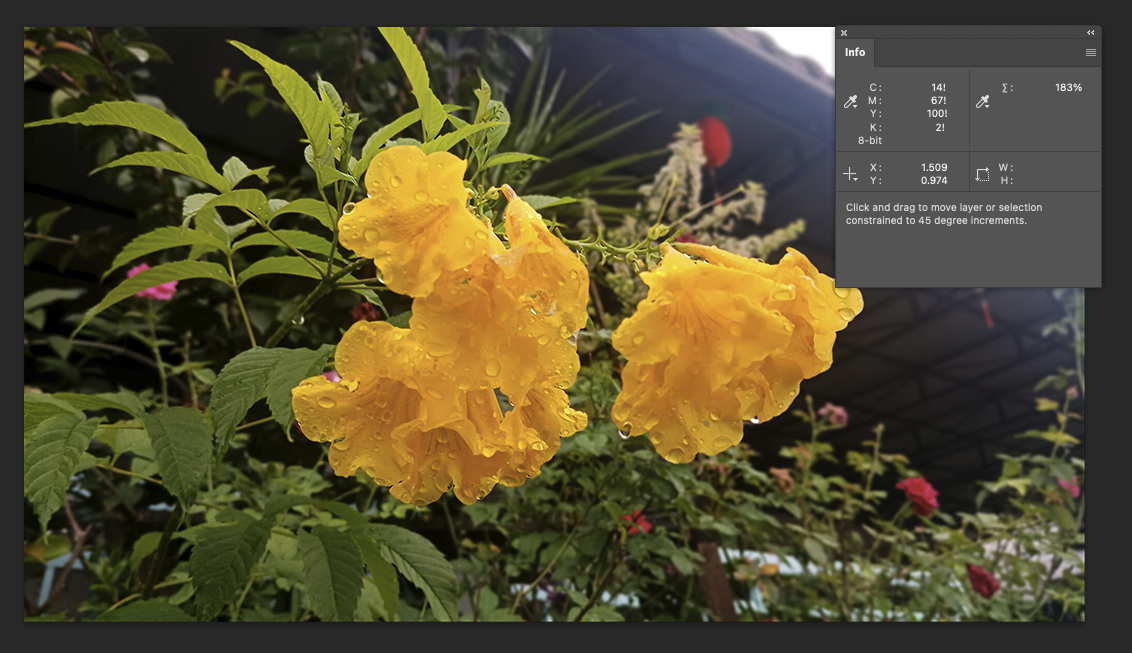Click the 183% total ink readout
Viewport: 1132px width, 653px height.
pyautogui.click(x=1068, y=88)
